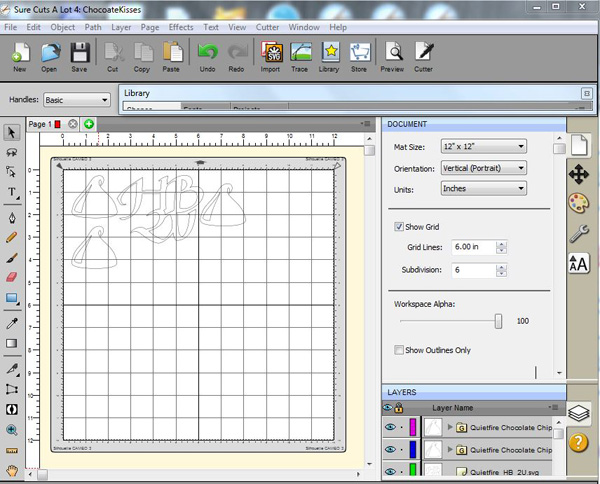Open the Document page panel icon

(x=579, y=145)
